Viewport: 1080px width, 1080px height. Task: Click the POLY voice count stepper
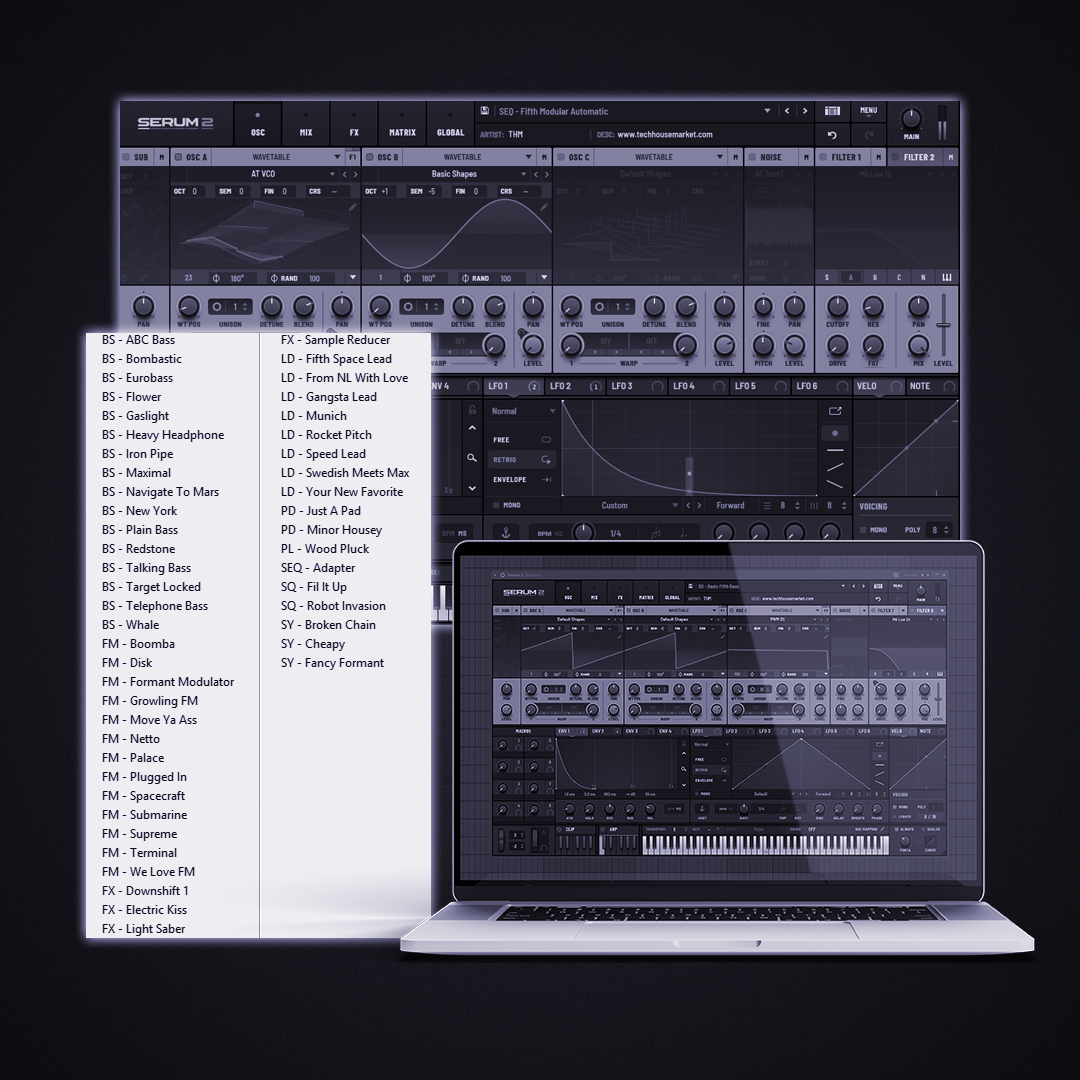(x=946, y=530)
